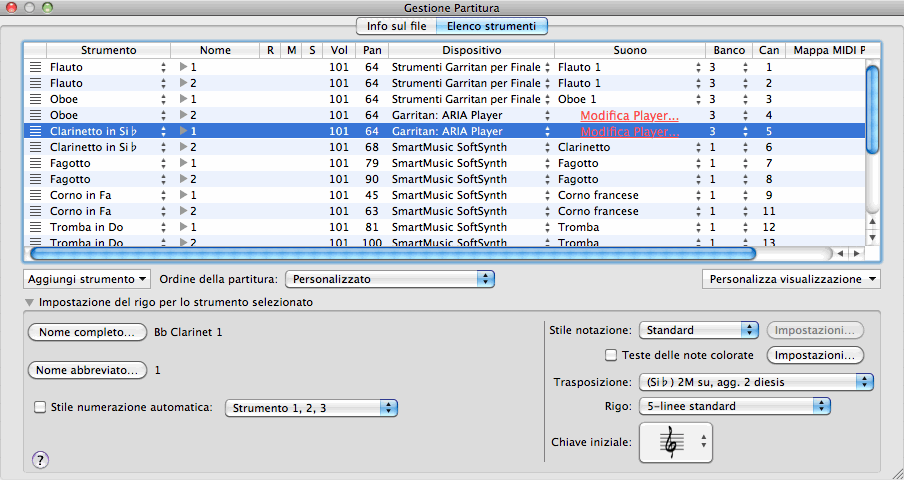Enable Stile numerazione automatica checkbox
The image size is (904, 480).
click(x=40, y=407)
